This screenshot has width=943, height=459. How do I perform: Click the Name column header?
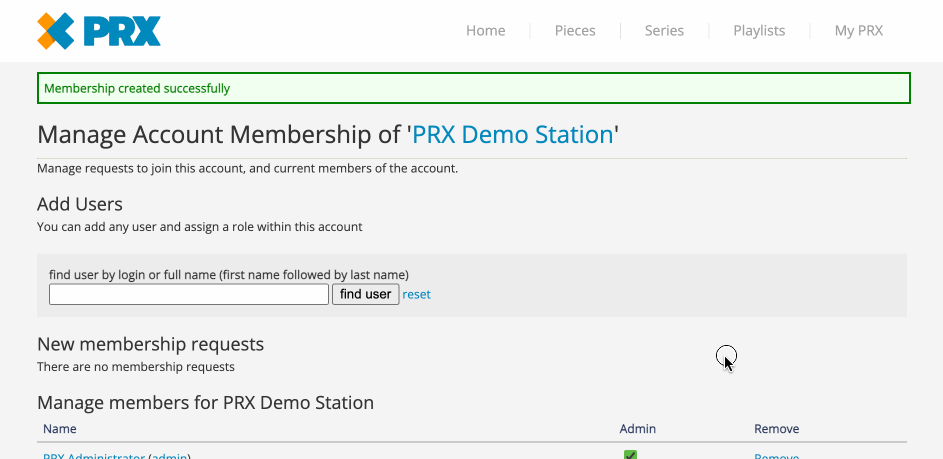pos(60,429)
